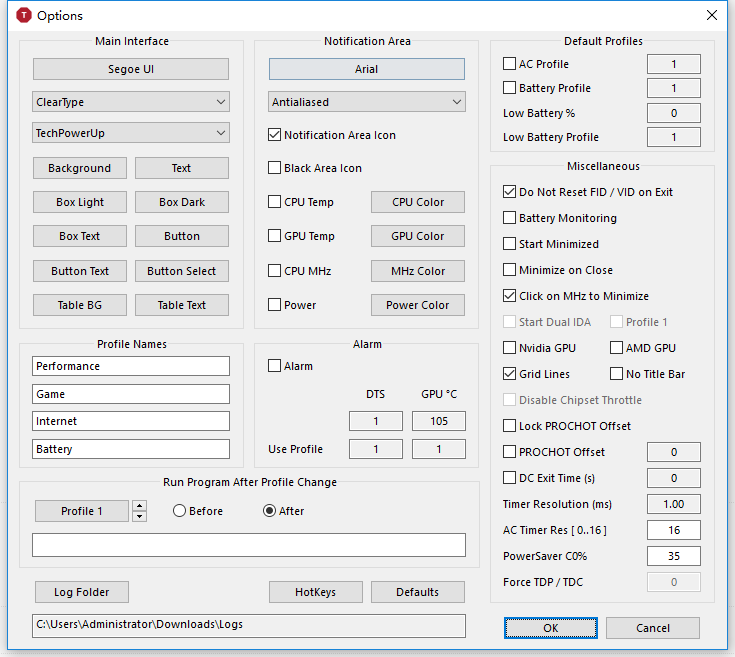
Task: Enable the Alarm checkbox
Action: 275,366
